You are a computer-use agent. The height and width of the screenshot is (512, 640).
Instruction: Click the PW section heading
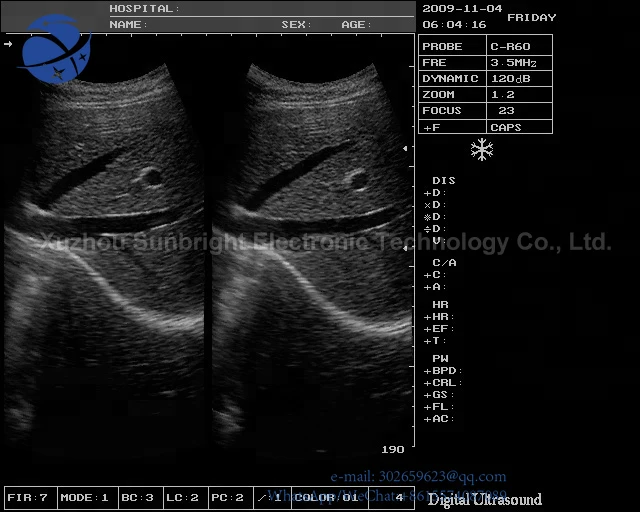click(x=440, y=358)
